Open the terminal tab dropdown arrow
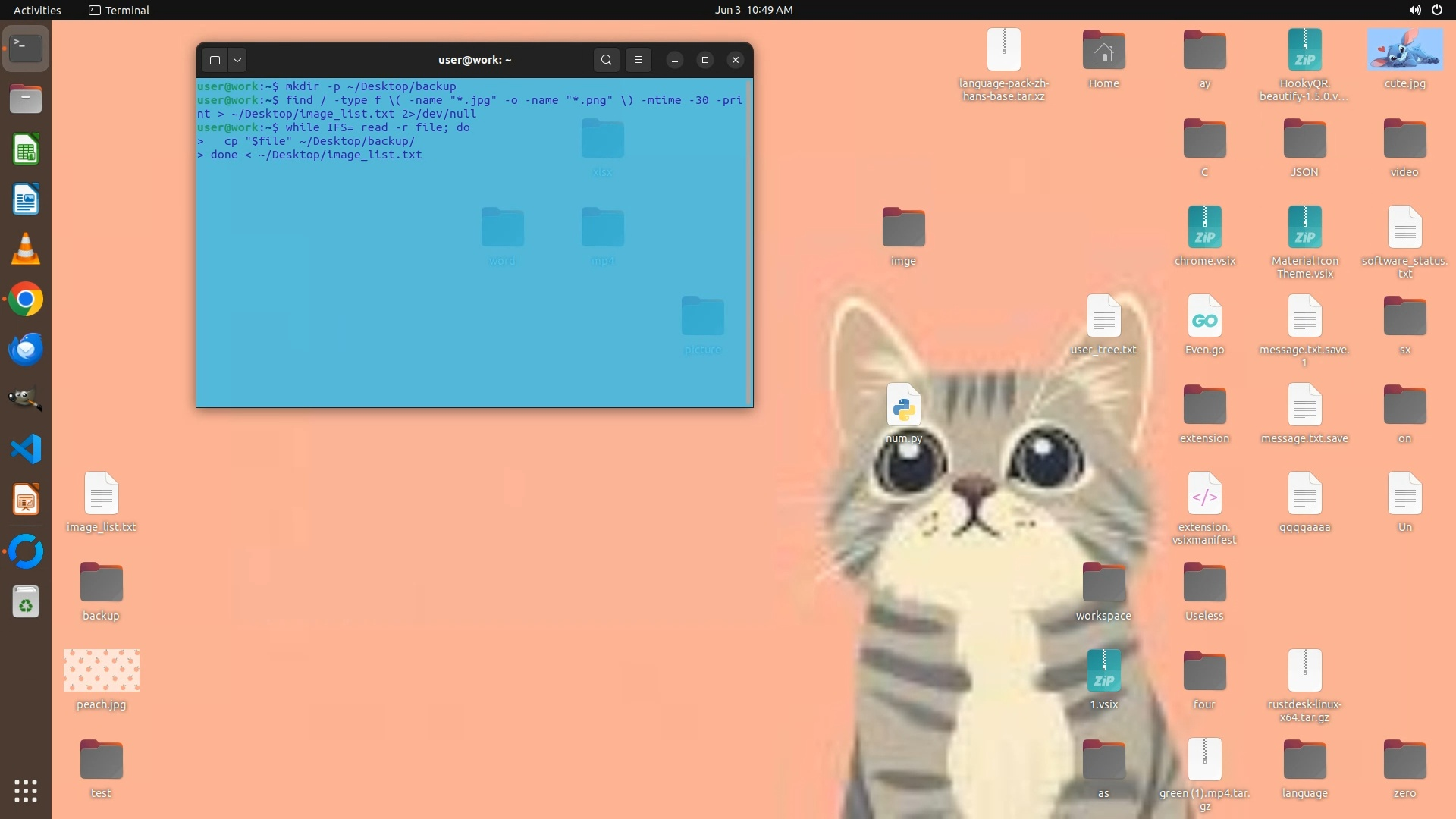The height and width of the screenshot is (819, 1456). pyautogui.click(x=237, y=60)
